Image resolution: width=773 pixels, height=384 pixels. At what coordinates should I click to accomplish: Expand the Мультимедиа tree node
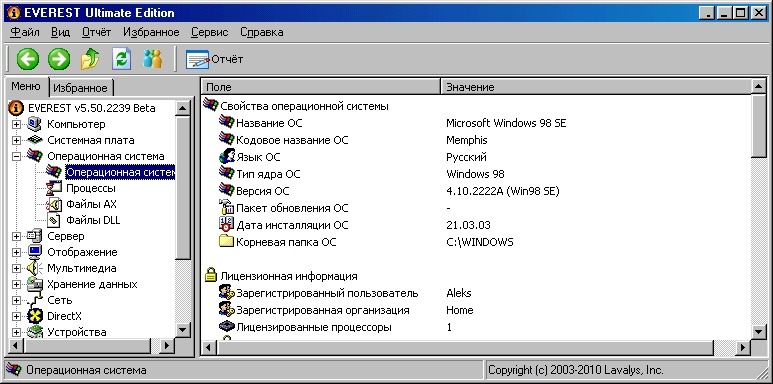point(16,268)
